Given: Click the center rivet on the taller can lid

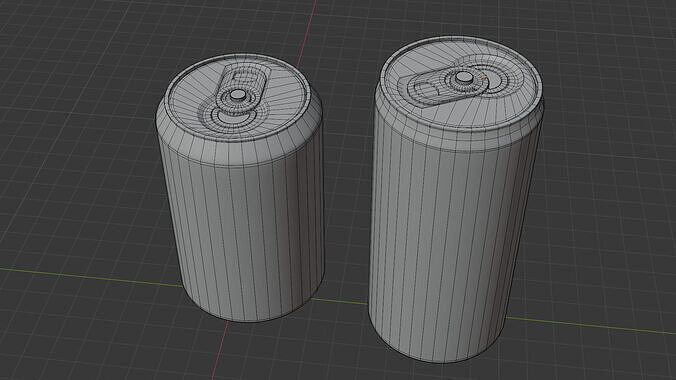Looking at the screenshot, I should (x=464, y=77).
